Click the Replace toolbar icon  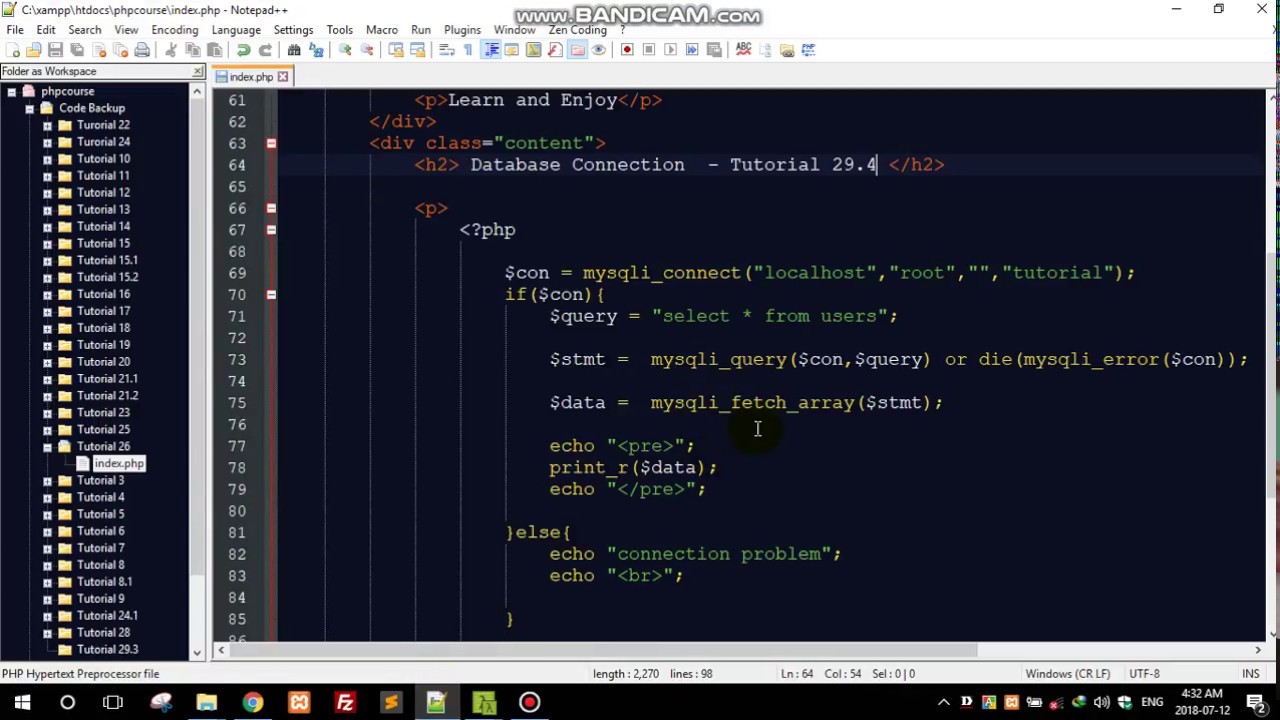tap(316, 50)
